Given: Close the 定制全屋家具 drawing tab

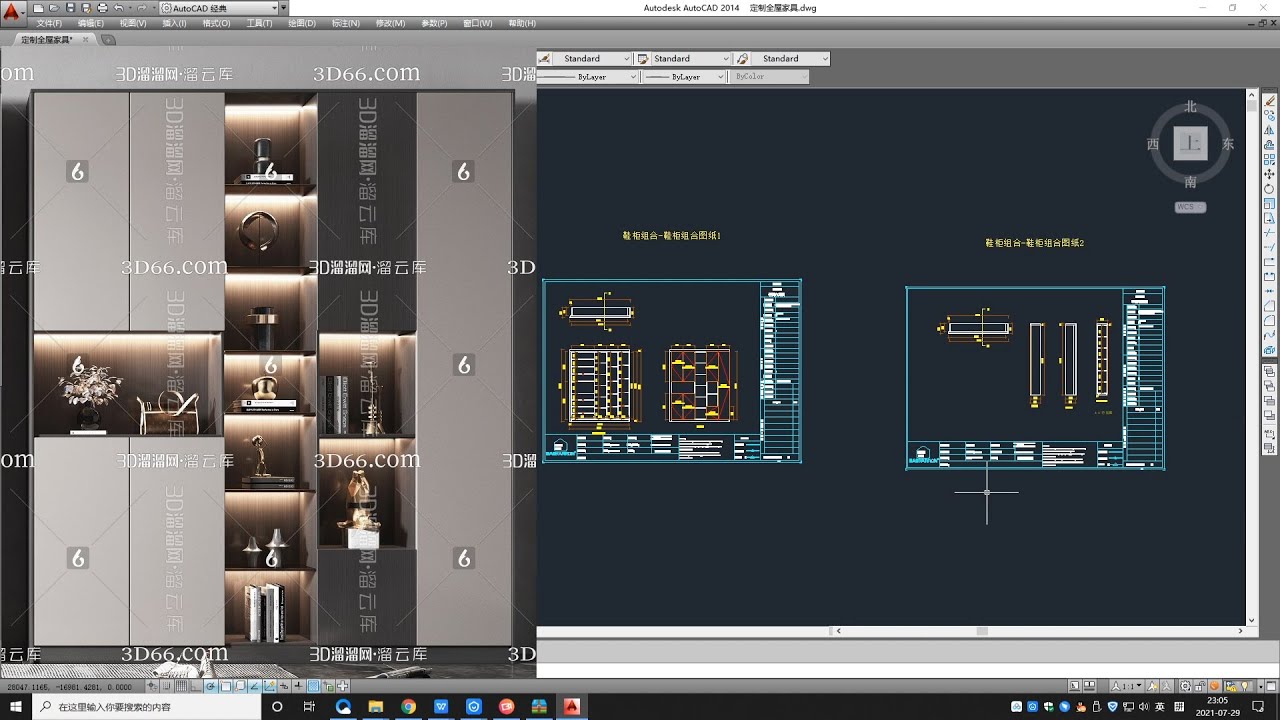Looking at the screenshot, I should 86,39.
